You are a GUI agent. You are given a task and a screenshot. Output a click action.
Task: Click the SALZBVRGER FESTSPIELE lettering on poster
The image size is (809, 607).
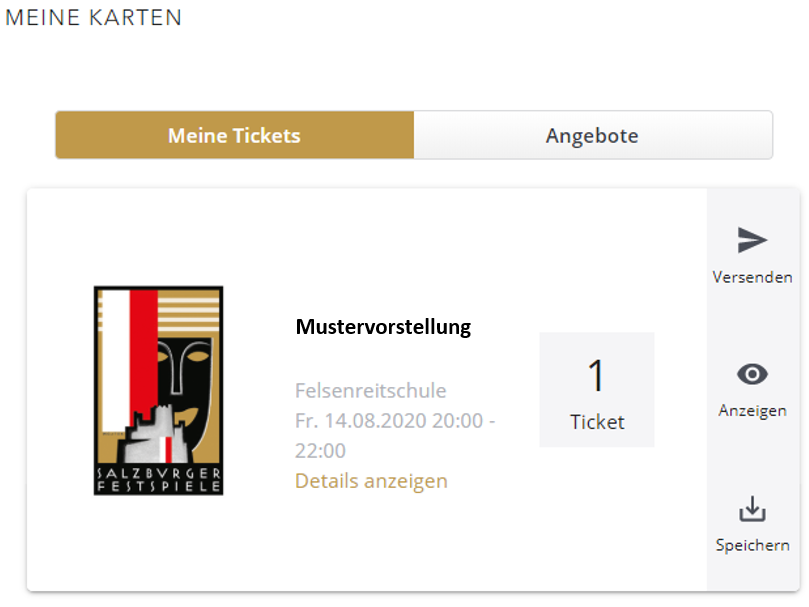click(x=158, y=480)
